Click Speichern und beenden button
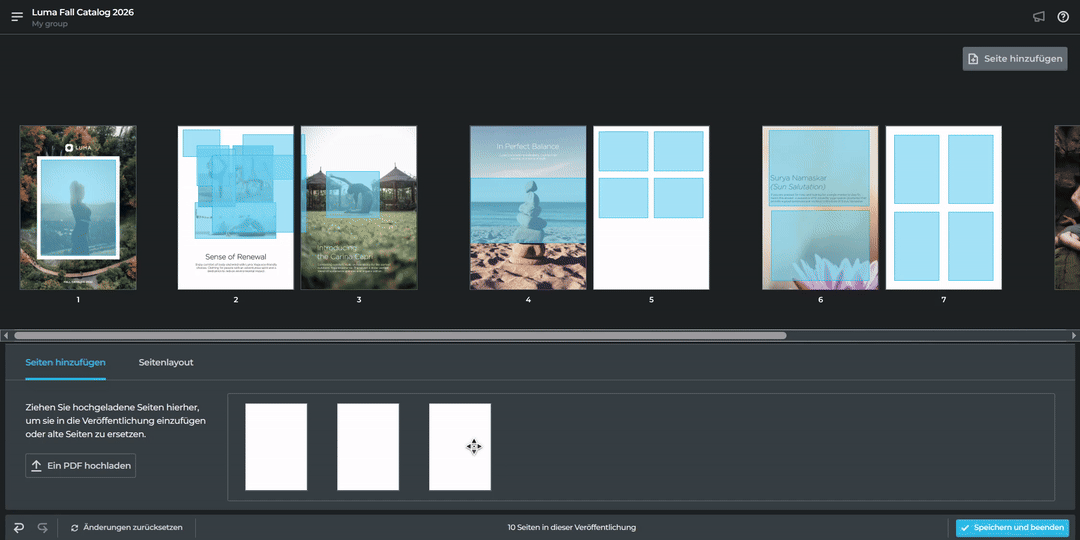 (x=1012, y=527)
